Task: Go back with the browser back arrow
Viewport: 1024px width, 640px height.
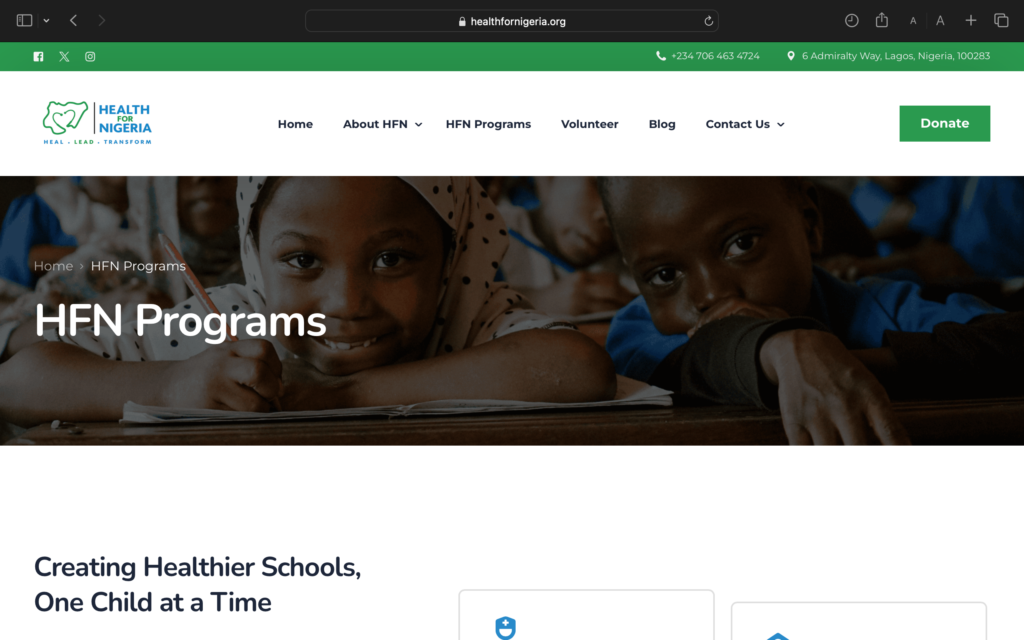Action: [74, 20]
